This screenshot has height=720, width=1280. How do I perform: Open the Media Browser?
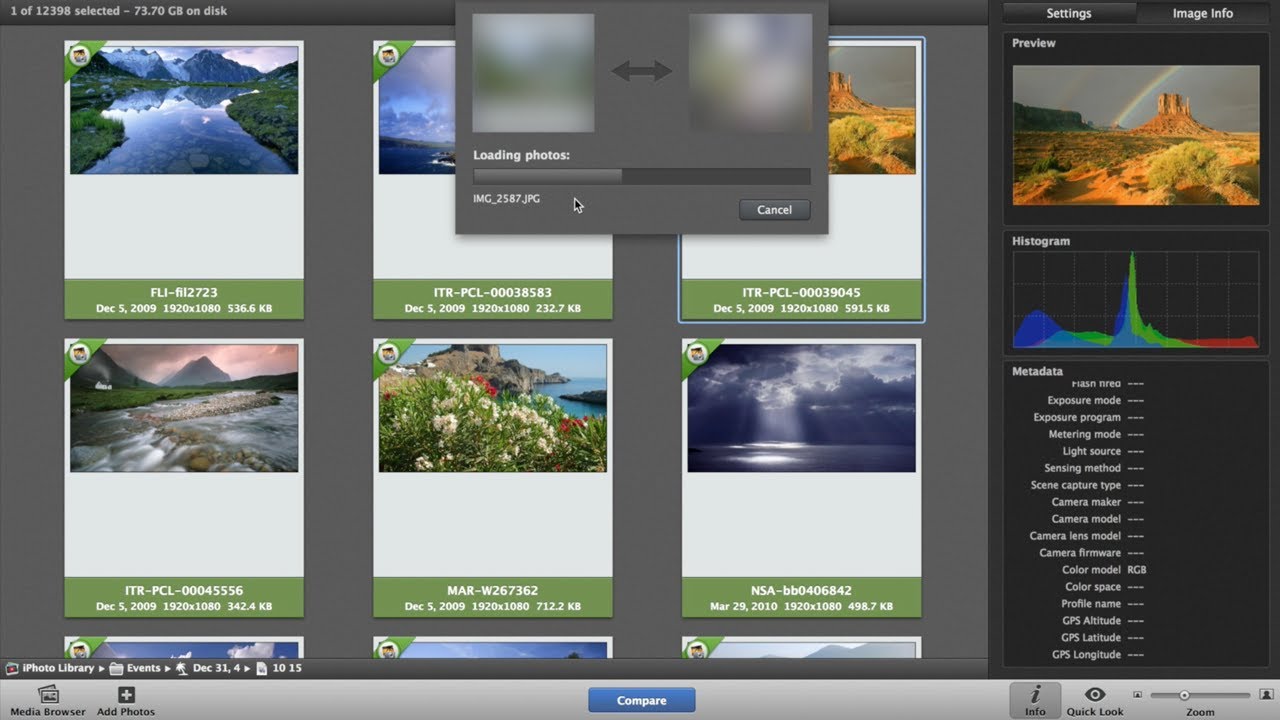click(x=47, y=701)
